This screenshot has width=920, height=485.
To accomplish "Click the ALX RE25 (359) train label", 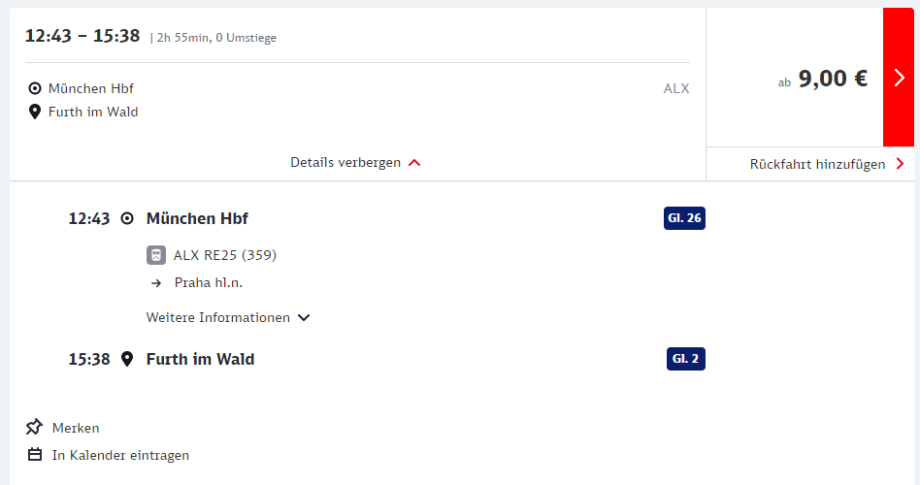I will (x=225, y=255).
